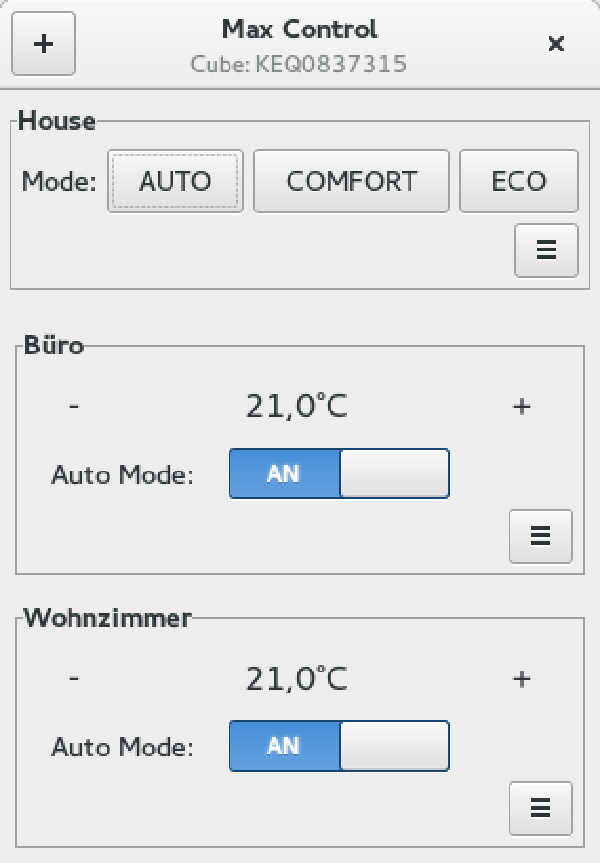
Task: Click the Max Control title
Action: click(298, 30)
